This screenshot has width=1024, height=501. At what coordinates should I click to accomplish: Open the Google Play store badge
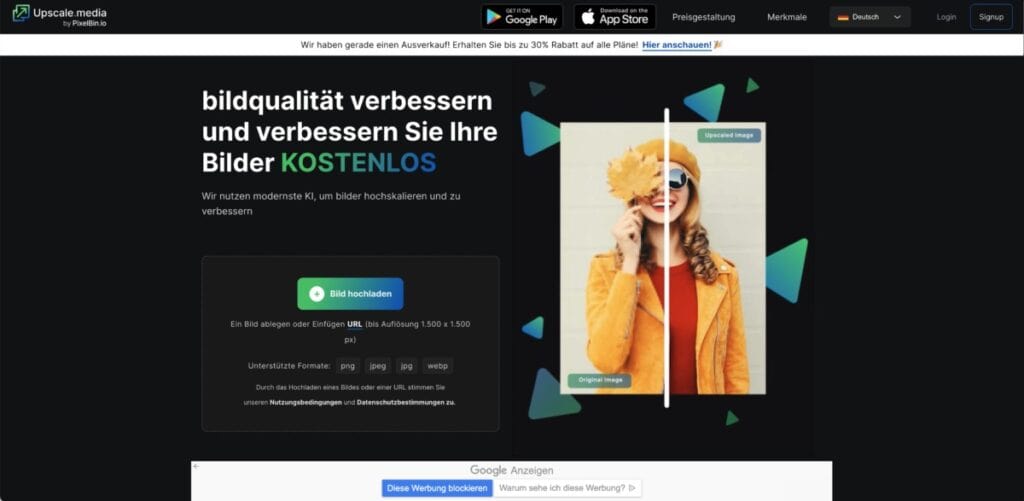tap(522, 17)
